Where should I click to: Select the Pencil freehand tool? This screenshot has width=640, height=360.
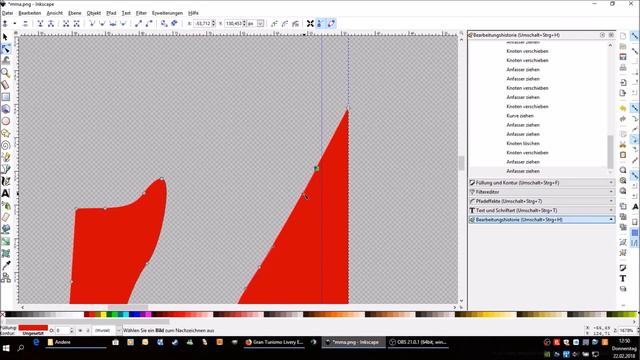(x=6, y=157)
